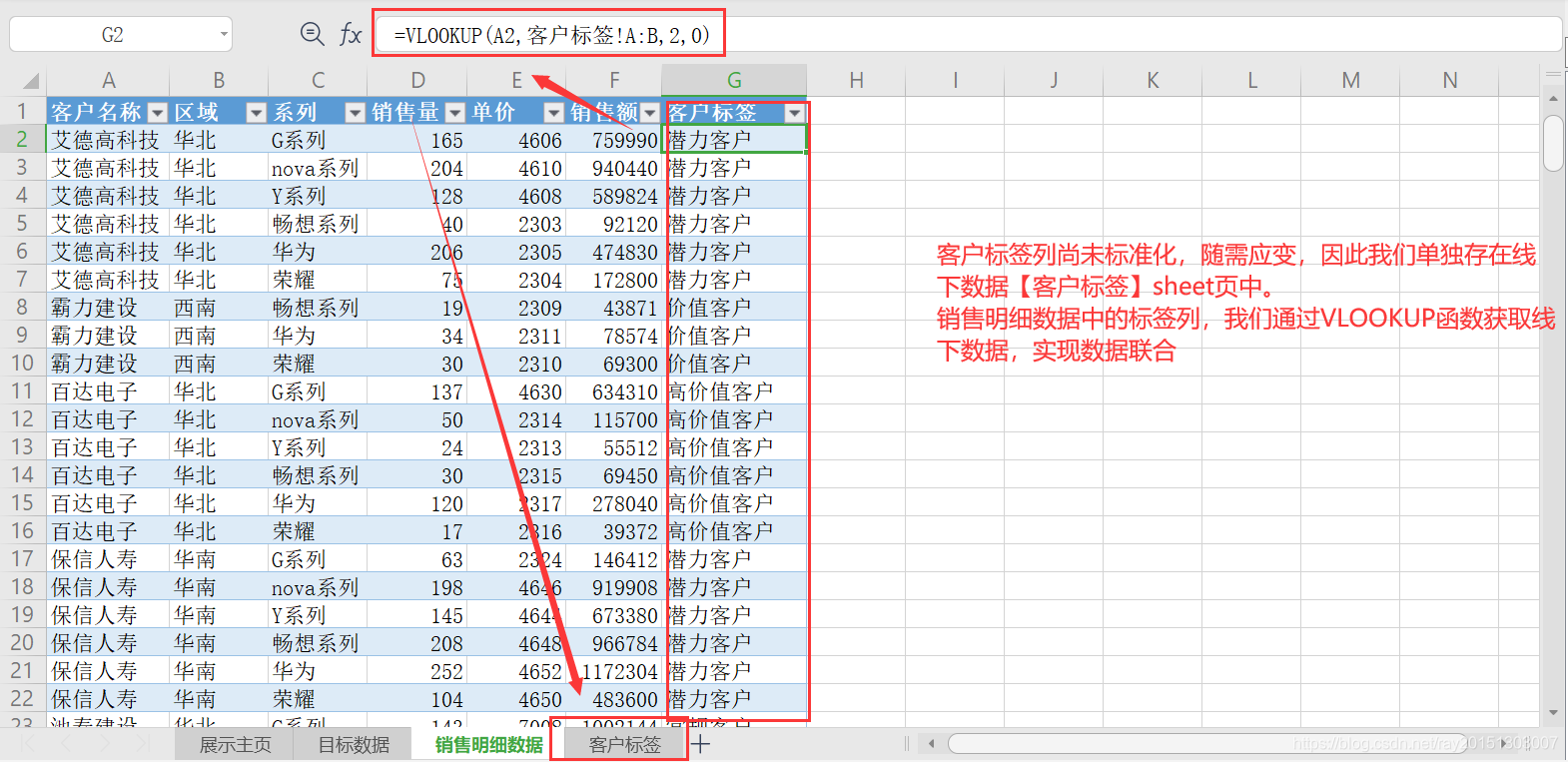Select column G header
1568x762 pixels.
734,80
